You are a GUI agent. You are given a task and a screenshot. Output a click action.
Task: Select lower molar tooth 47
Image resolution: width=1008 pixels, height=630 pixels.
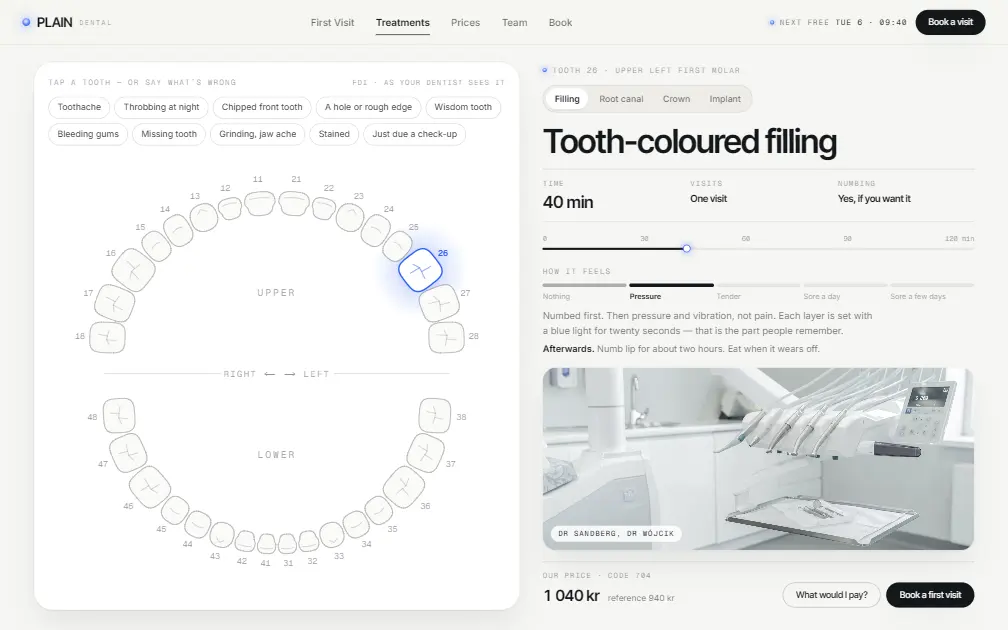coord(128,453)
